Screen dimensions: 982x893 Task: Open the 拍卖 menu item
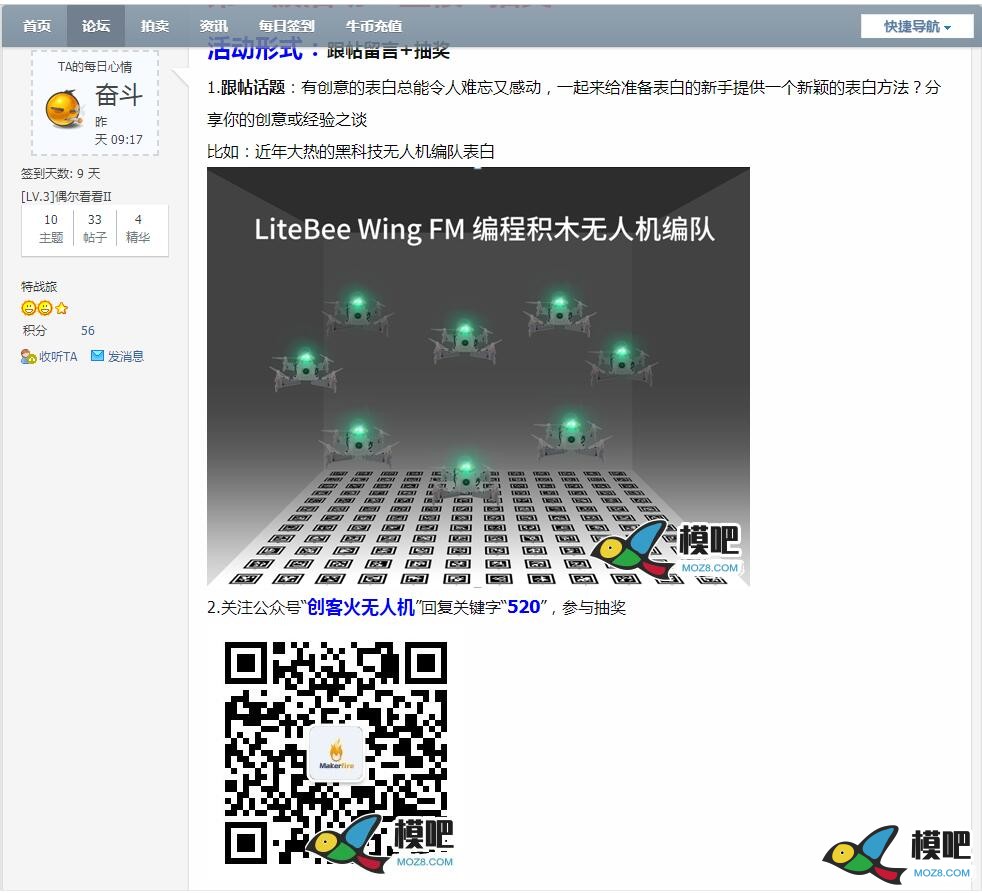155,26
